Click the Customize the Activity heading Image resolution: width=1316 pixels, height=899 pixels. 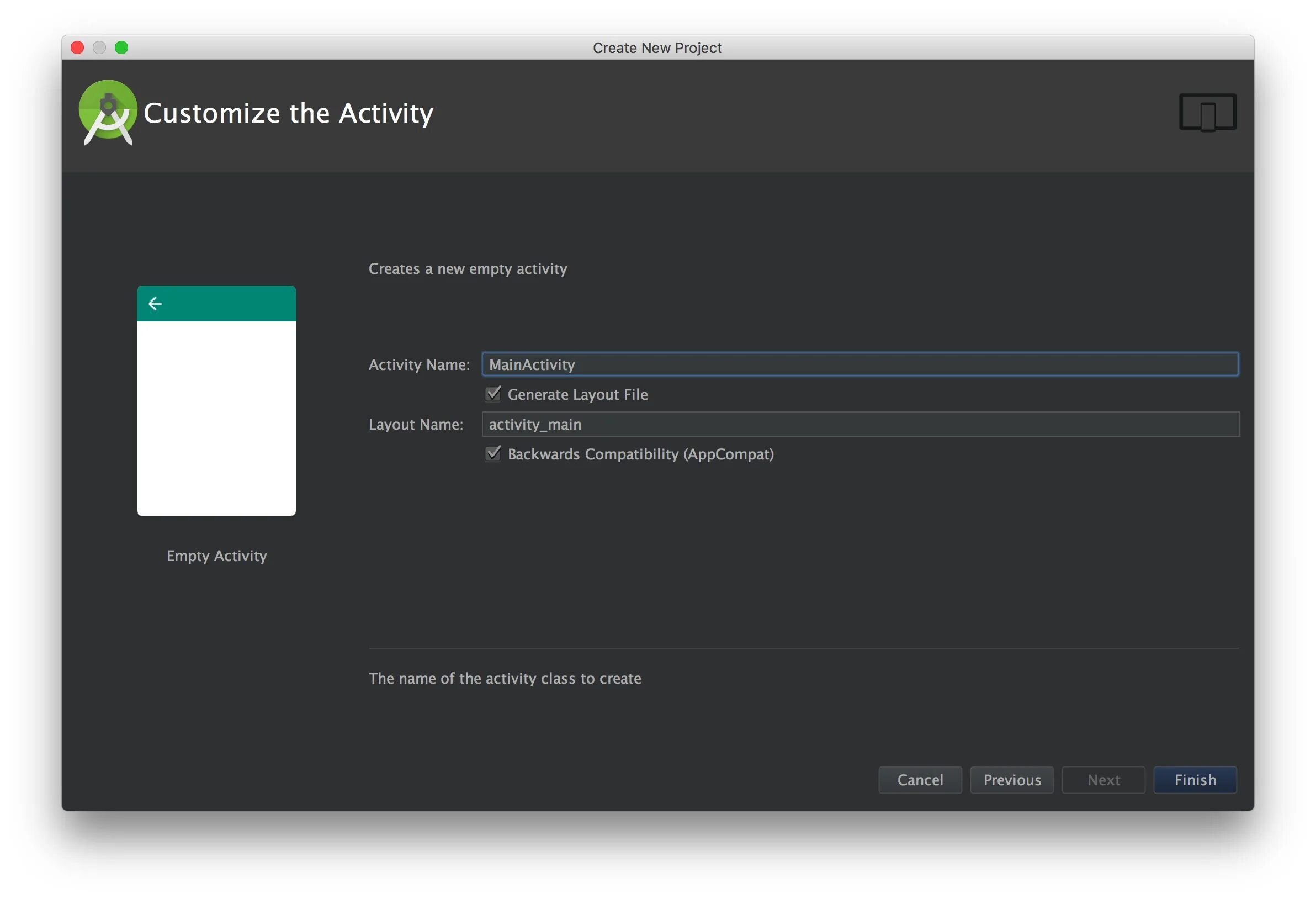coord(288,113)
